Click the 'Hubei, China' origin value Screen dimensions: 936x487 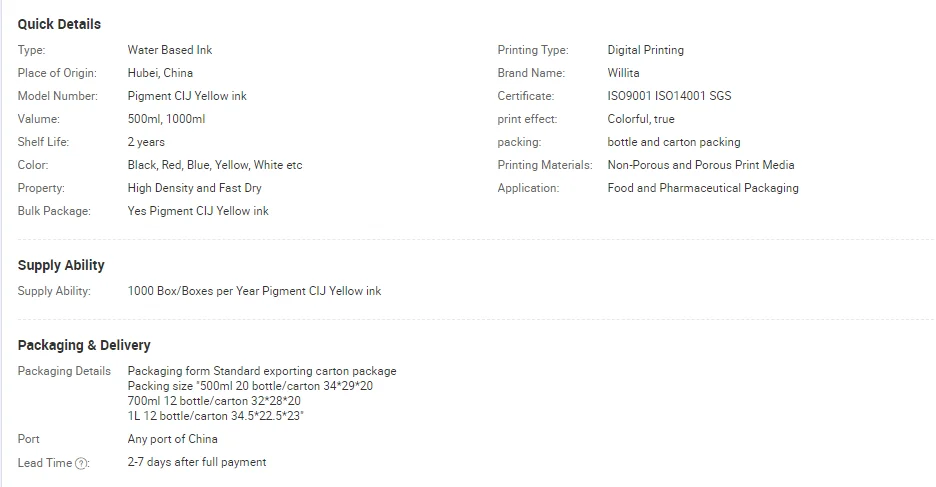coord(160,73)
